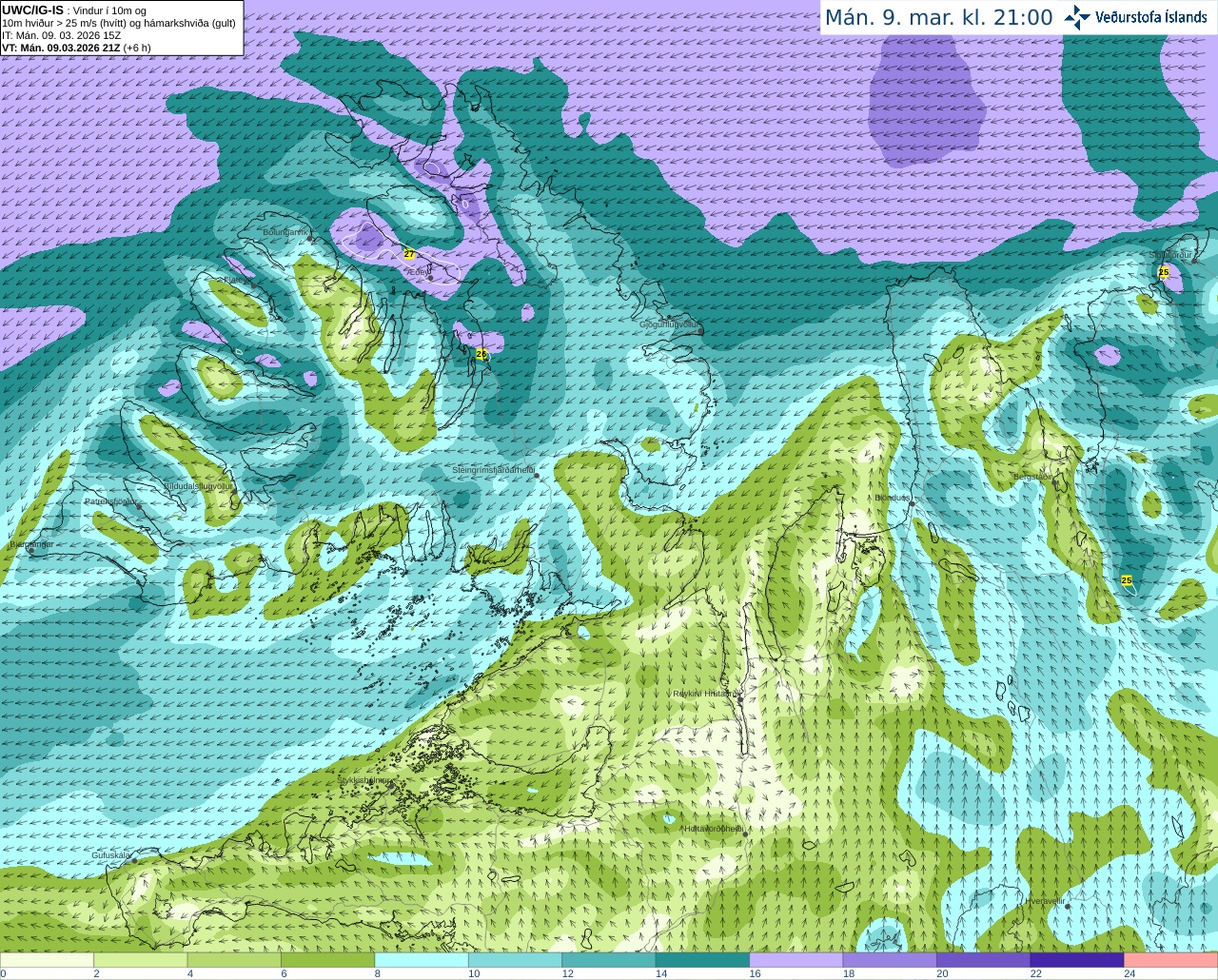Select the 20–22 m/s violet legend swatch
Image resolution: width=1218 pixels, height=980 pixels.
click(984, 960)
